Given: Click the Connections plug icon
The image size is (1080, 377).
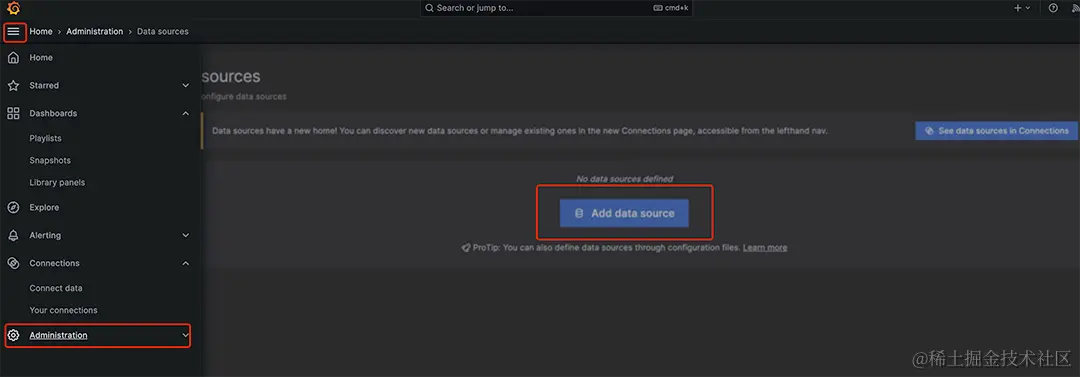Looking at the screenshot, I should click(x=13, y=263).
